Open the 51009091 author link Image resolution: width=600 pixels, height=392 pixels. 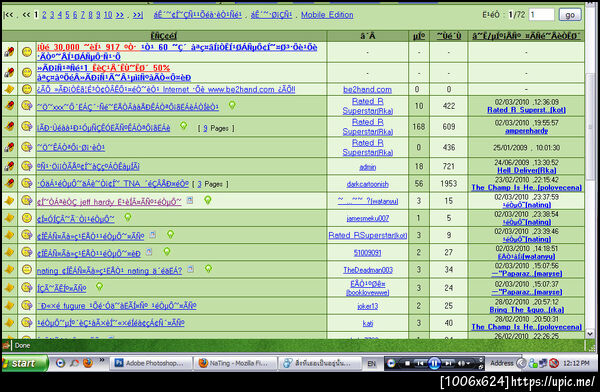[x=367, y=253]
